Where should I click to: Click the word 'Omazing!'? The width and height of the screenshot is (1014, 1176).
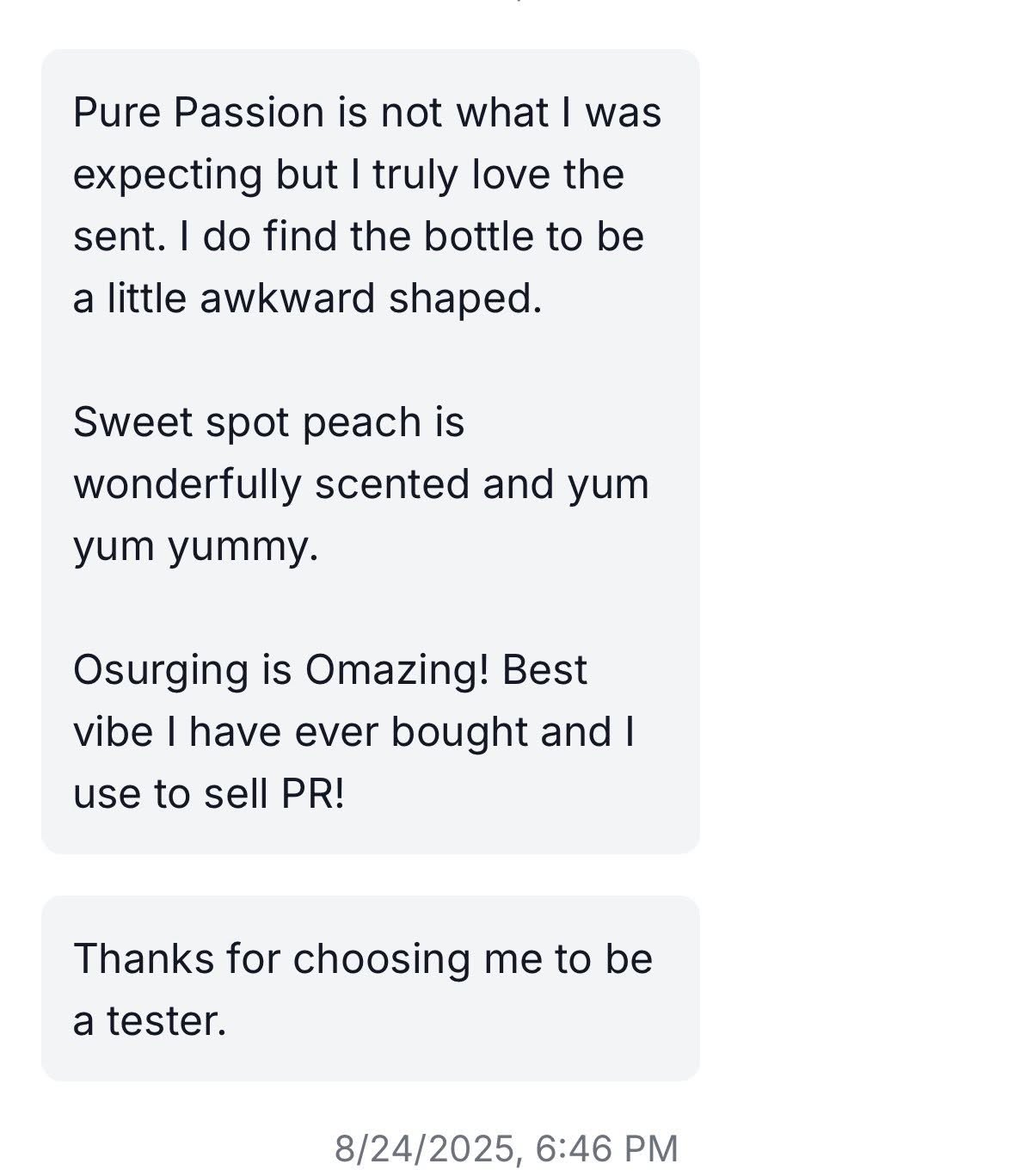coord(396,669)
